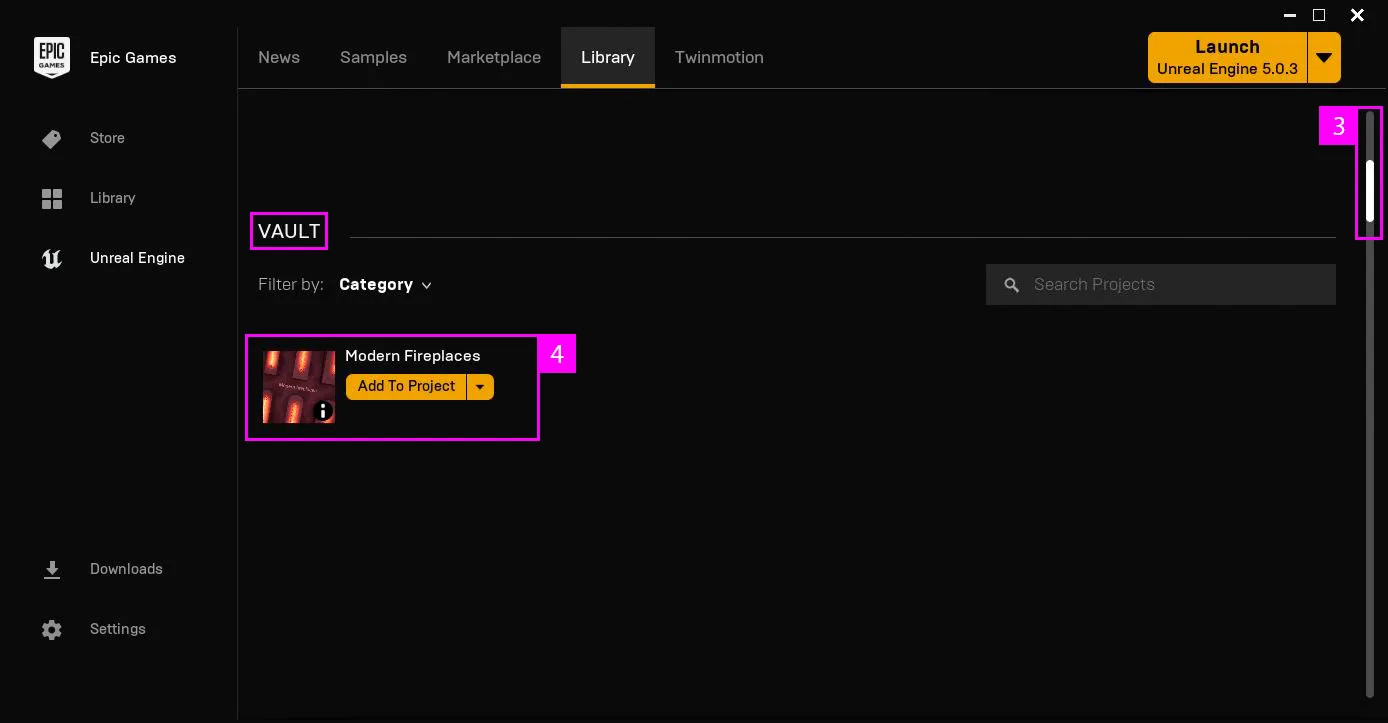Close the Epic Games Launcher window
This screenshot has height=723, width=1388.
click(1357, 15)
